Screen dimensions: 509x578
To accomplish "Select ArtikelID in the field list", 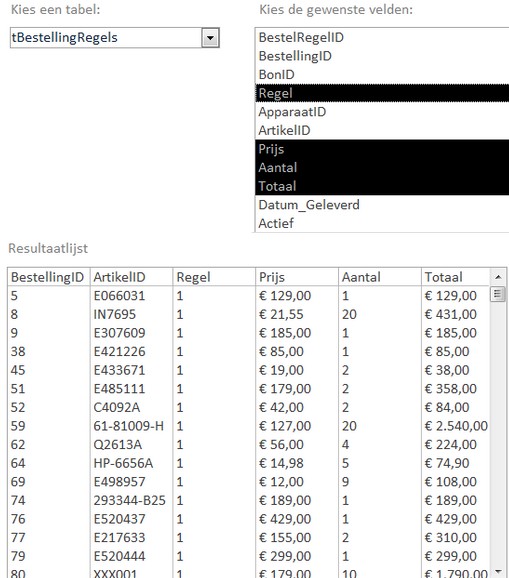I will [x=382, y=130].
